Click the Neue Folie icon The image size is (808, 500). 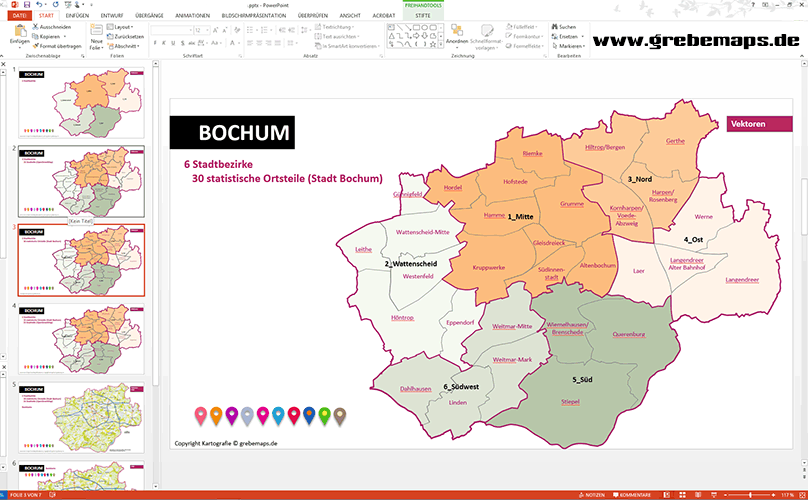[96, 34]
